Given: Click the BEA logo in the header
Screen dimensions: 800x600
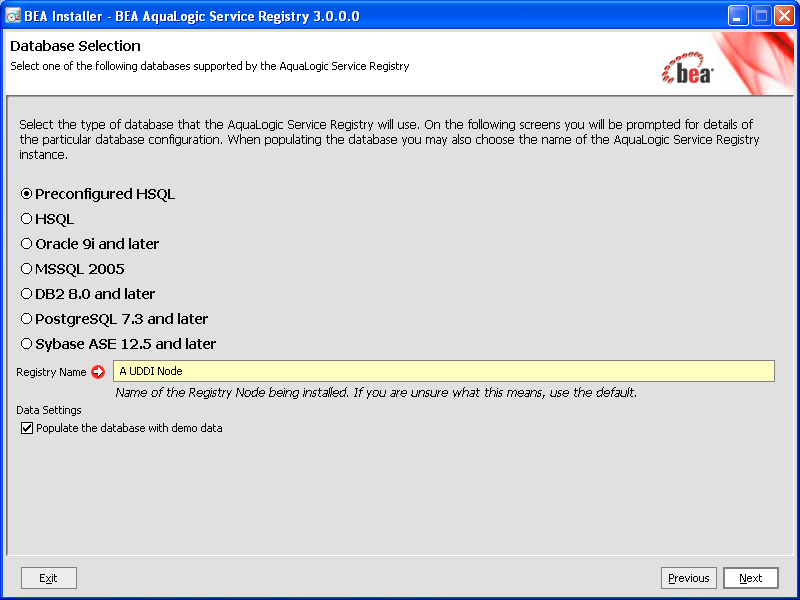Looking at the screenshot, I should tap(688, 68).
